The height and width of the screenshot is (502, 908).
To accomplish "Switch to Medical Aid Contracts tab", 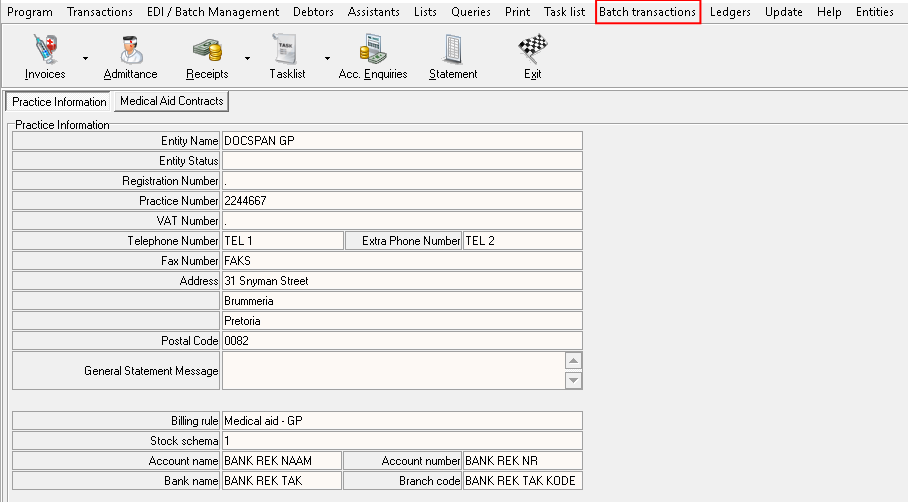I will pos(171,101).
